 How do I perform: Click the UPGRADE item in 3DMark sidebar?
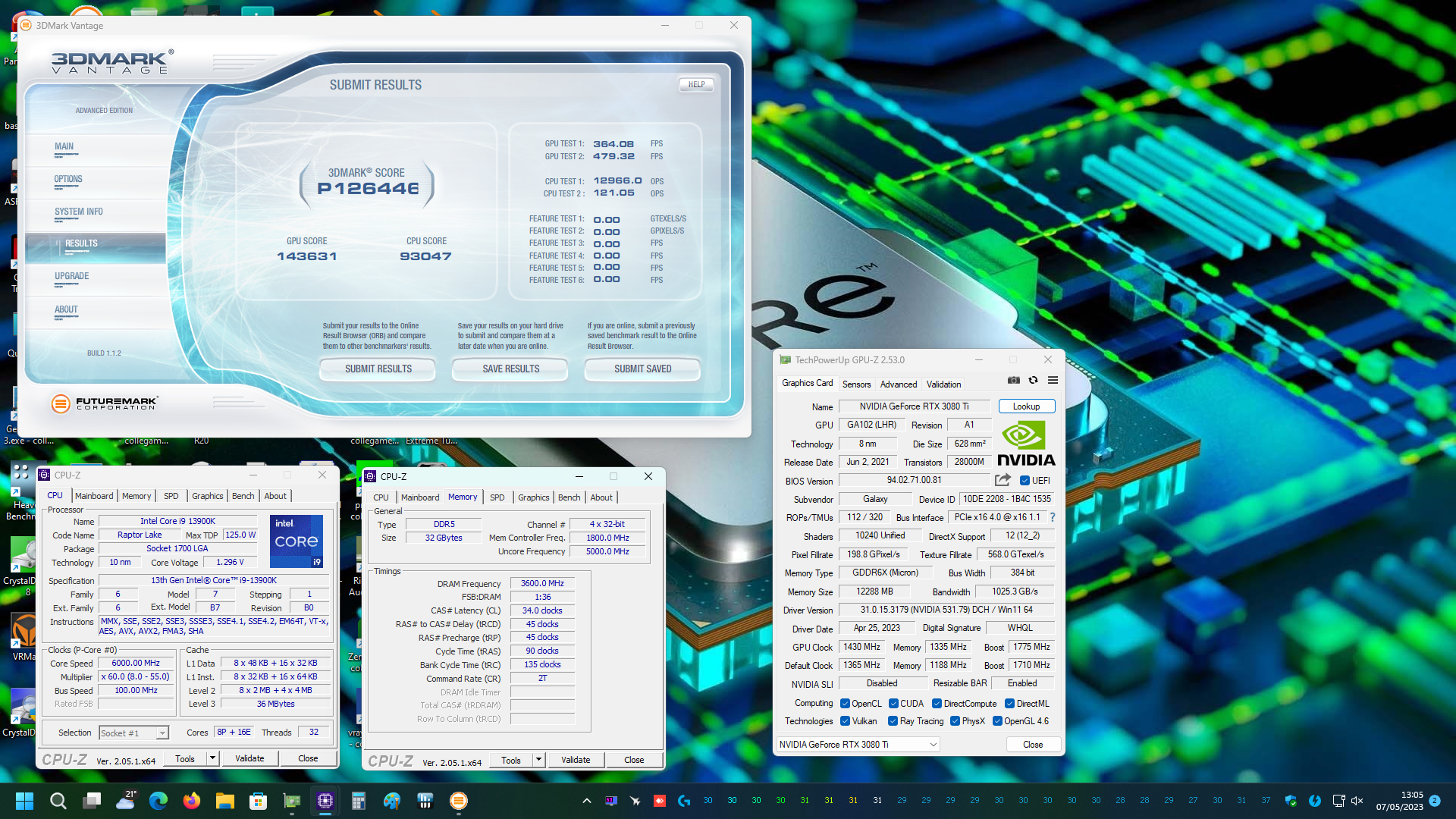(71, 277)
